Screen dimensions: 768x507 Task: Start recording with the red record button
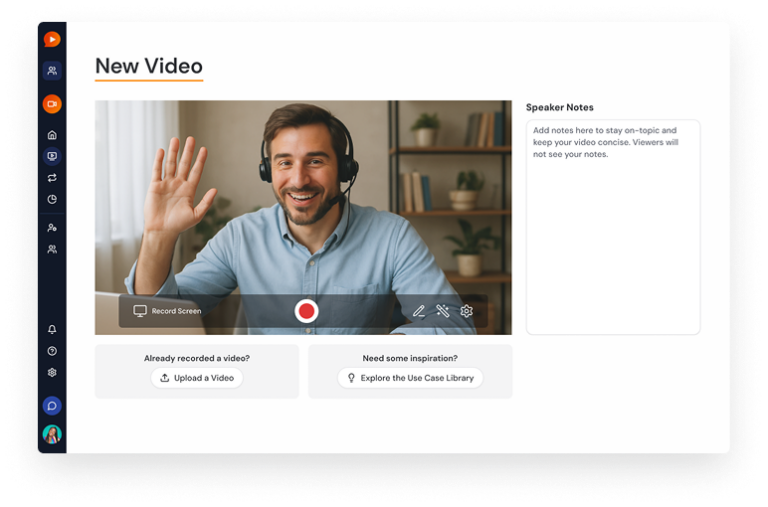click(307, 311)
